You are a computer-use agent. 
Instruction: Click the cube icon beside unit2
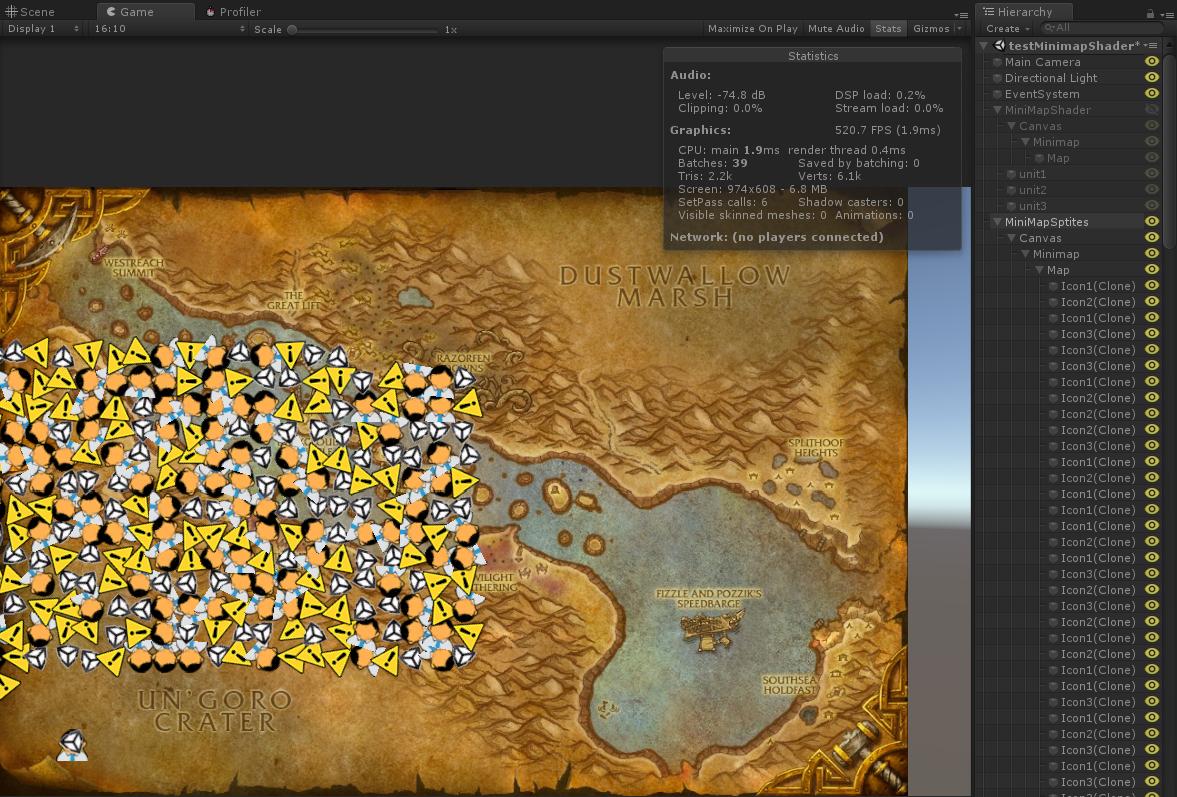click(x=1011, y=190)
